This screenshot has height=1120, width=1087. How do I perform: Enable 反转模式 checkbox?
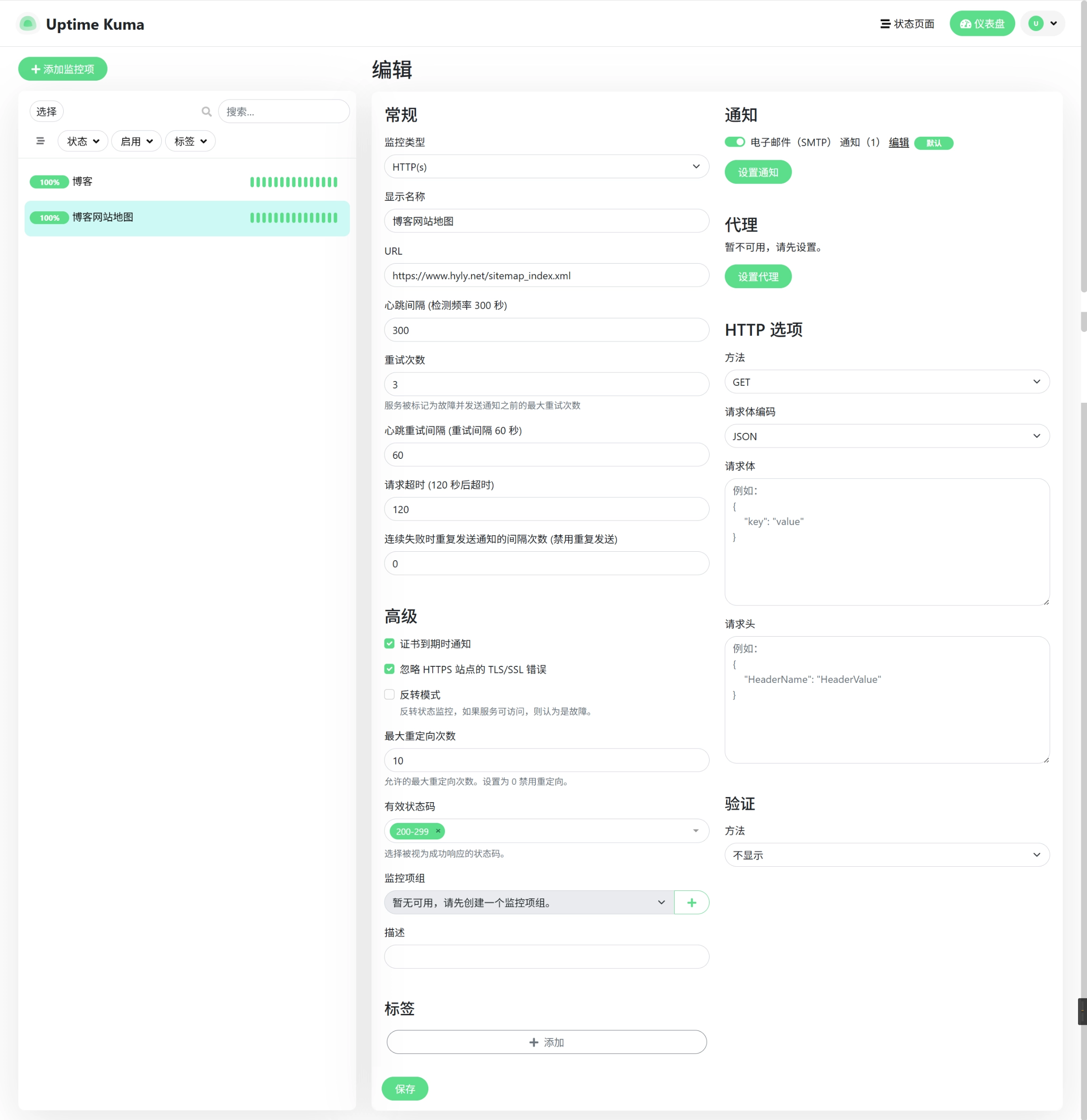389,694
